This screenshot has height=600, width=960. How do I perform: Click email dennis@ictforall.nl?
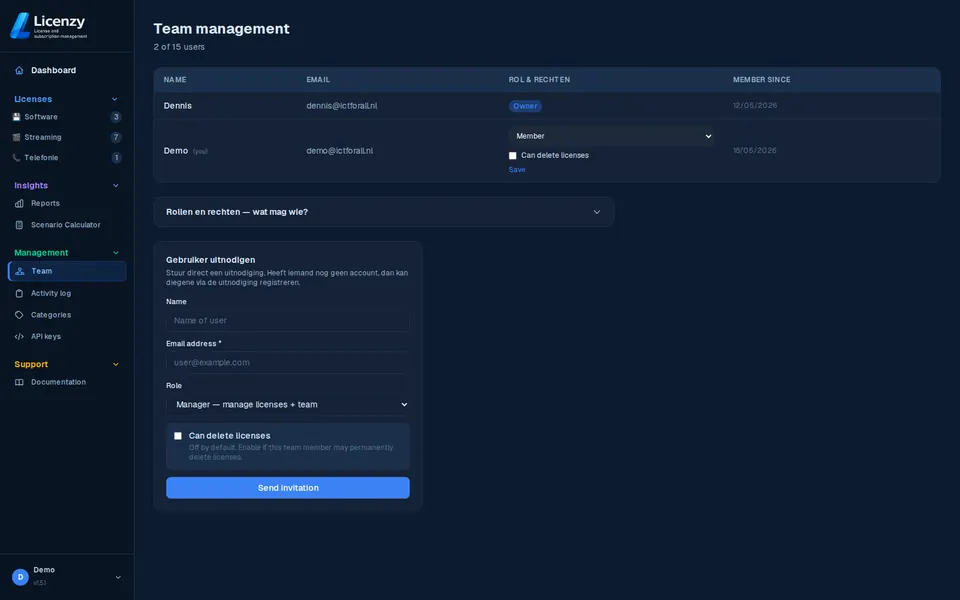(x=342, y=106)
